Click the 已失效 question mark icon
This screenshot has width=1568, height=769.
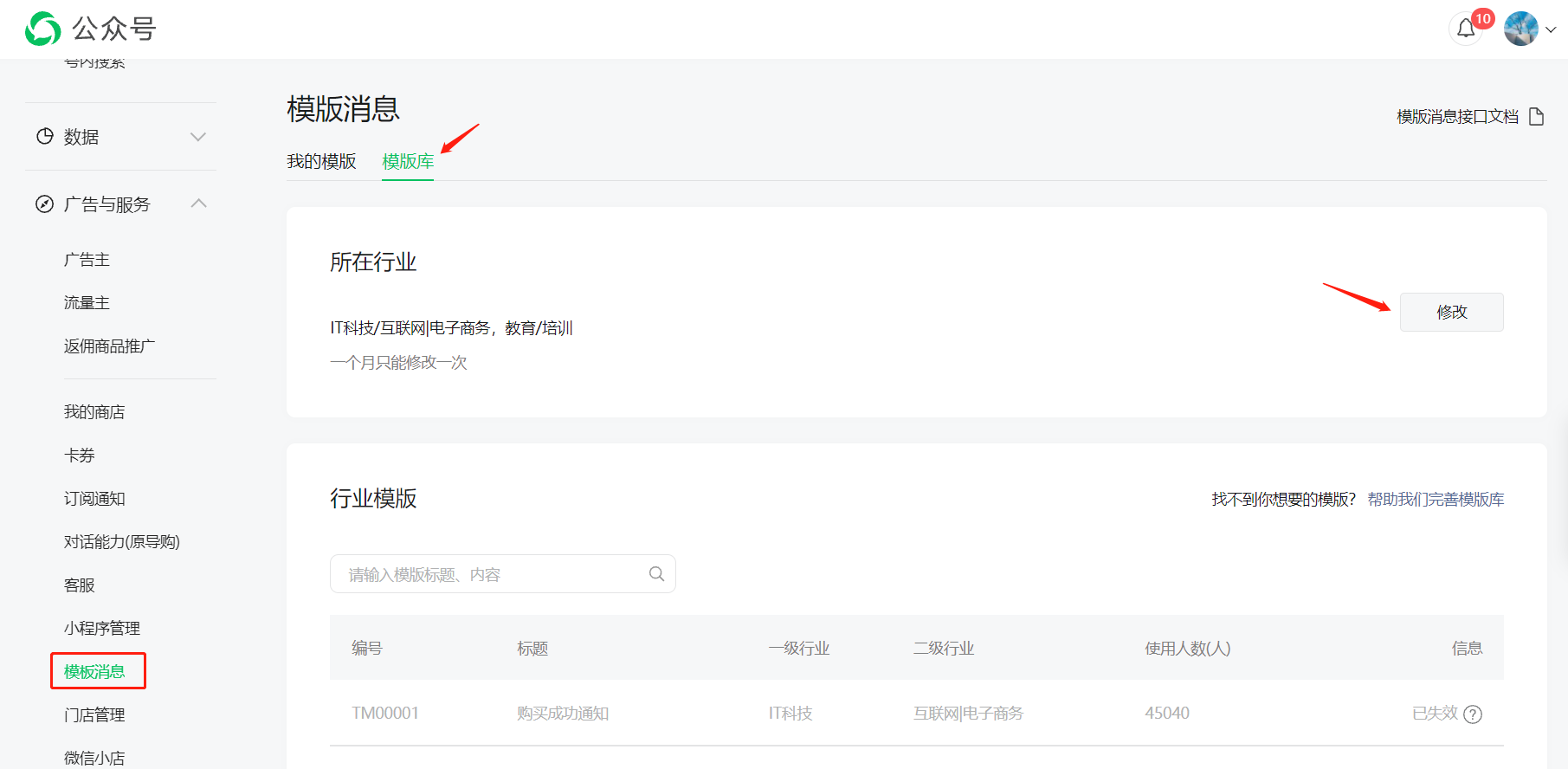(1473, 714)
